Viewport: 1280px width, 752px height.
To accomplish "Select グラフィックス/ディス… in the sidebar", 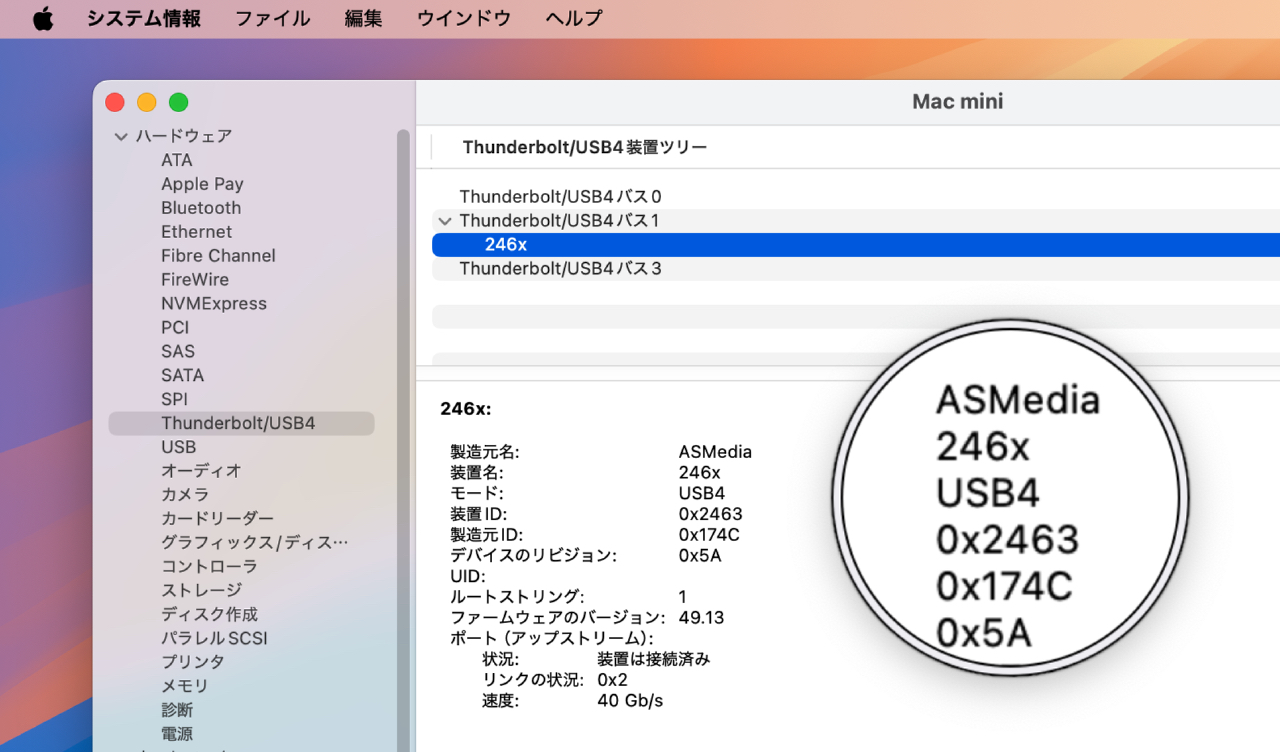I will tap(254, 543).
